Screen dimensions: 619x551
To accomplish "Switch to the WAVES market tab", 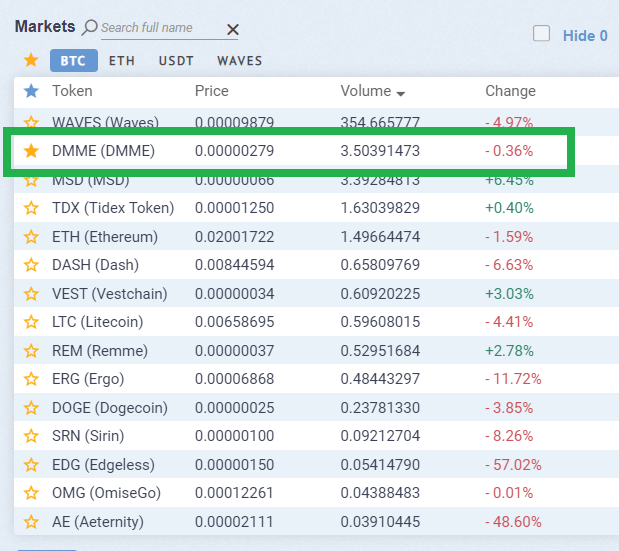I will point(240,61).
